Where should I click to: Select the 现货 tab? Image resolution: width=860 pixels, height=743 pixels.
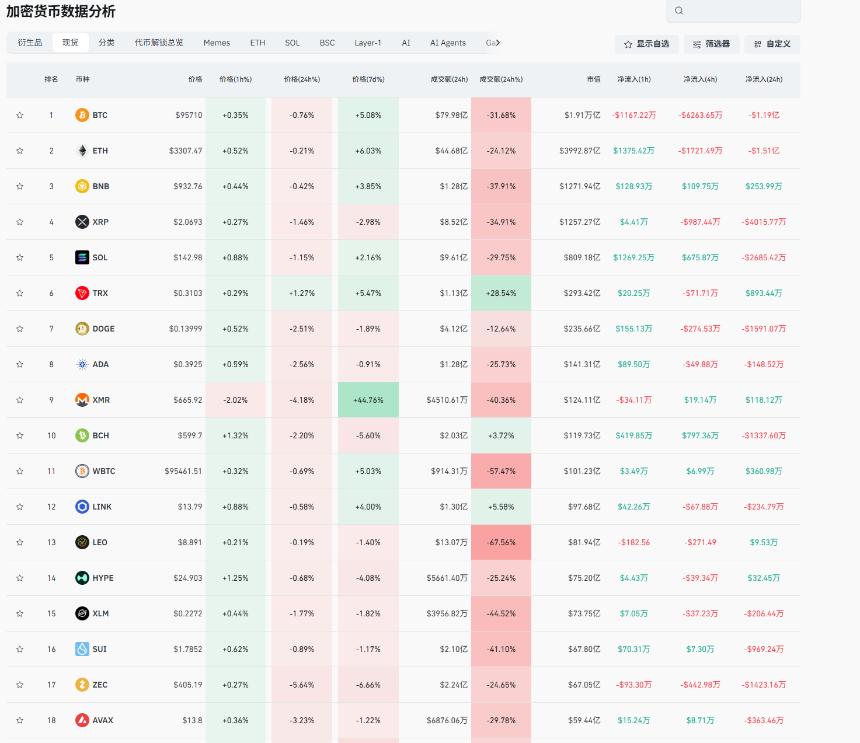(70, 43)
